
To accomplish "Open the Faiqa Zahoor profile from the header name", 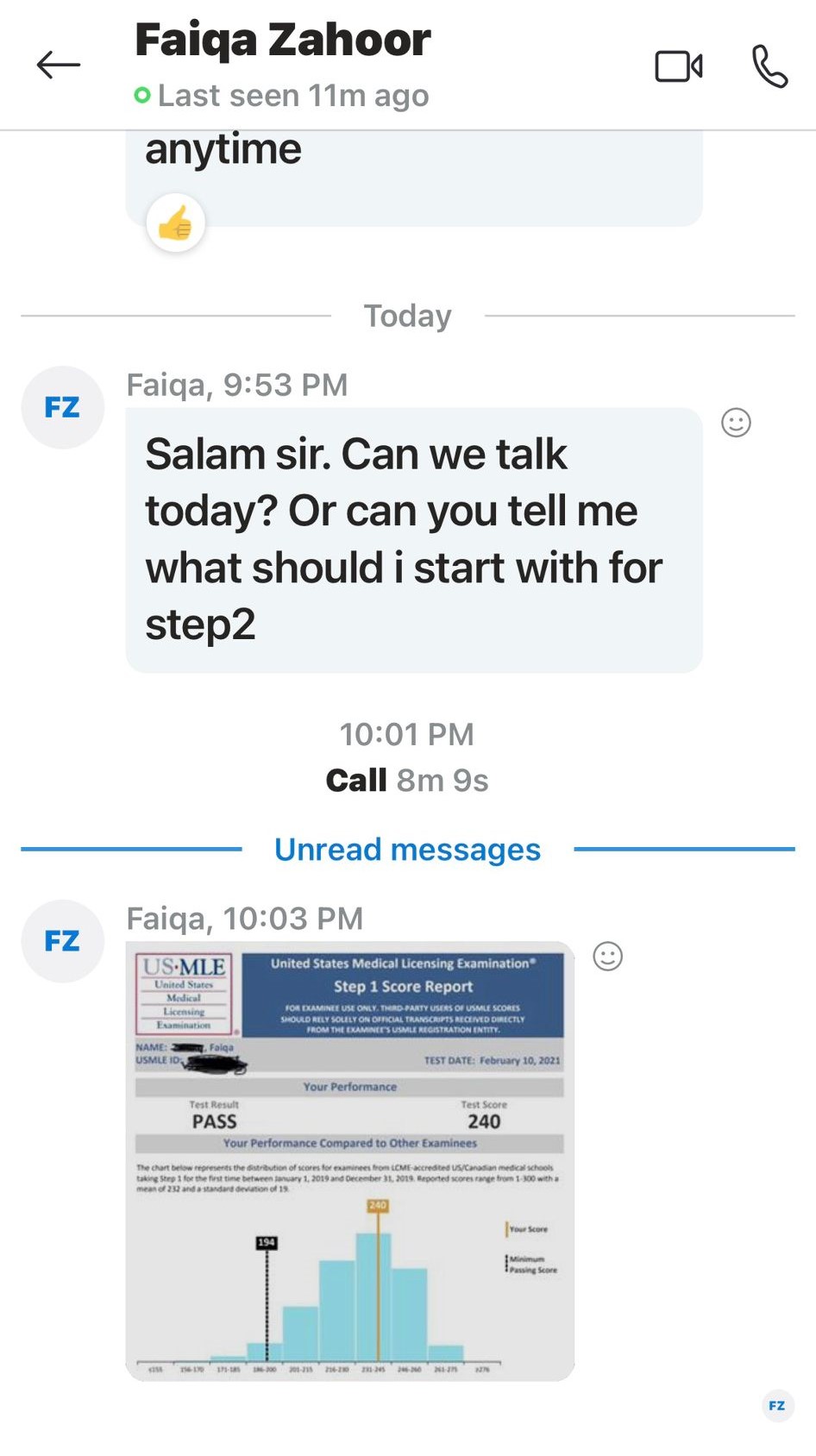I will (282, 40).
